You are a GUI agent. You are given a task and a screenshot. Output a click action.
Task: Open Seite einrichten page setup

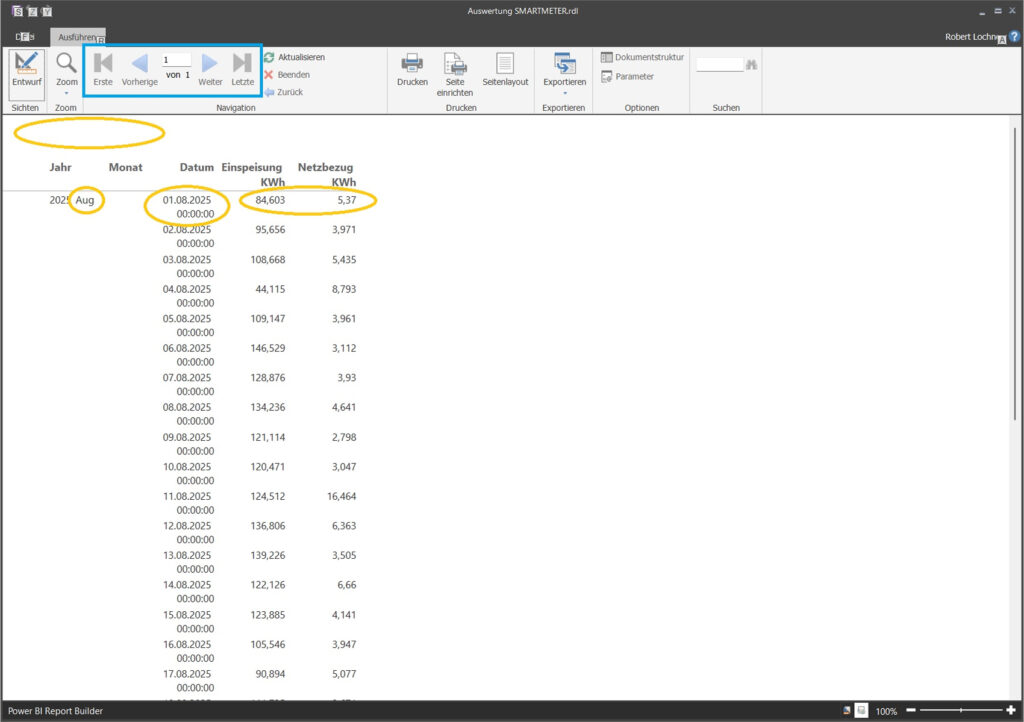point(455,72)
